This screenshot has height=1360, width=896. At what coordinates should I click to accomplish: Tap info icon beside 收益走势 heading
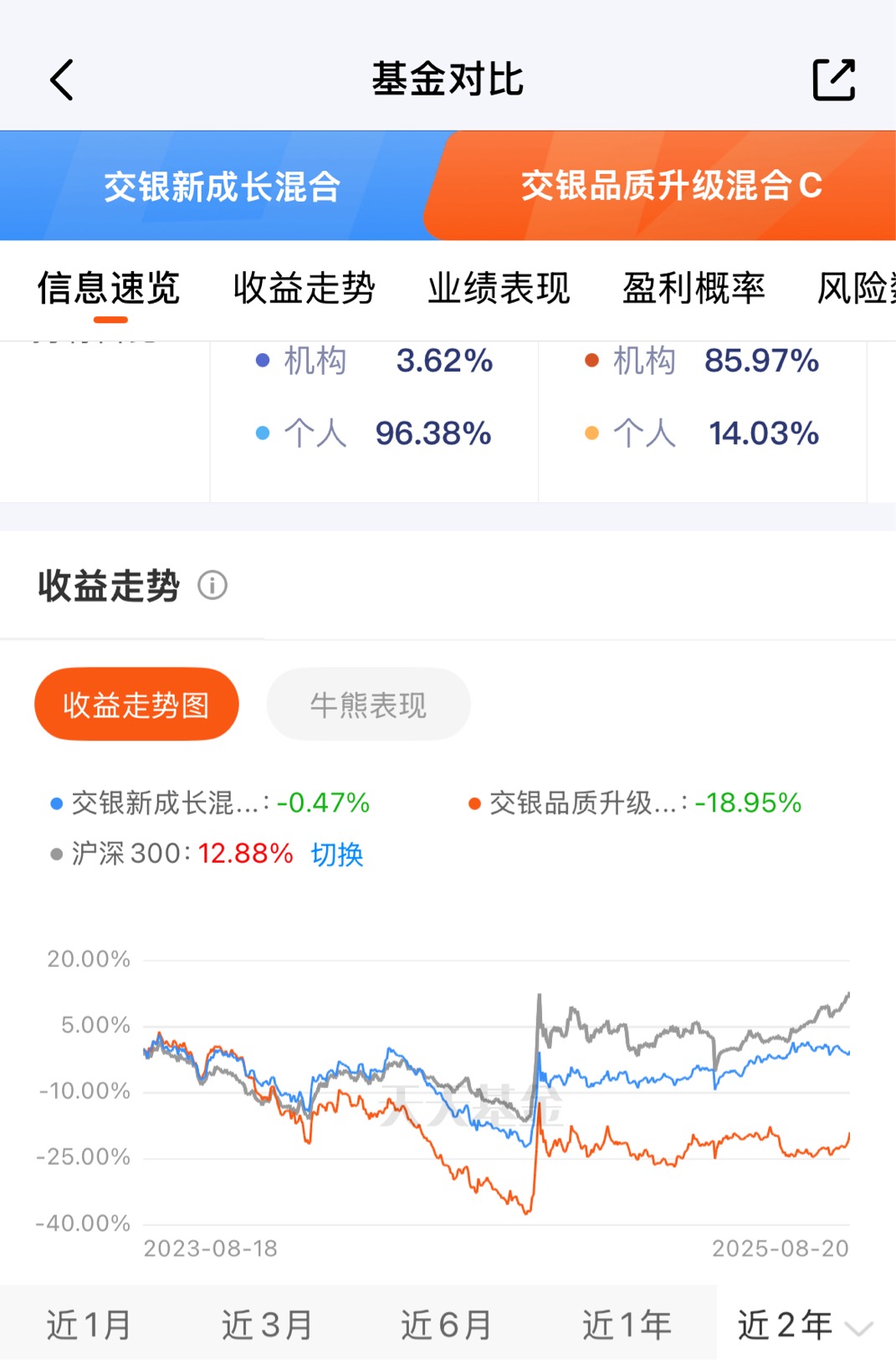click(x=212, y=585)
